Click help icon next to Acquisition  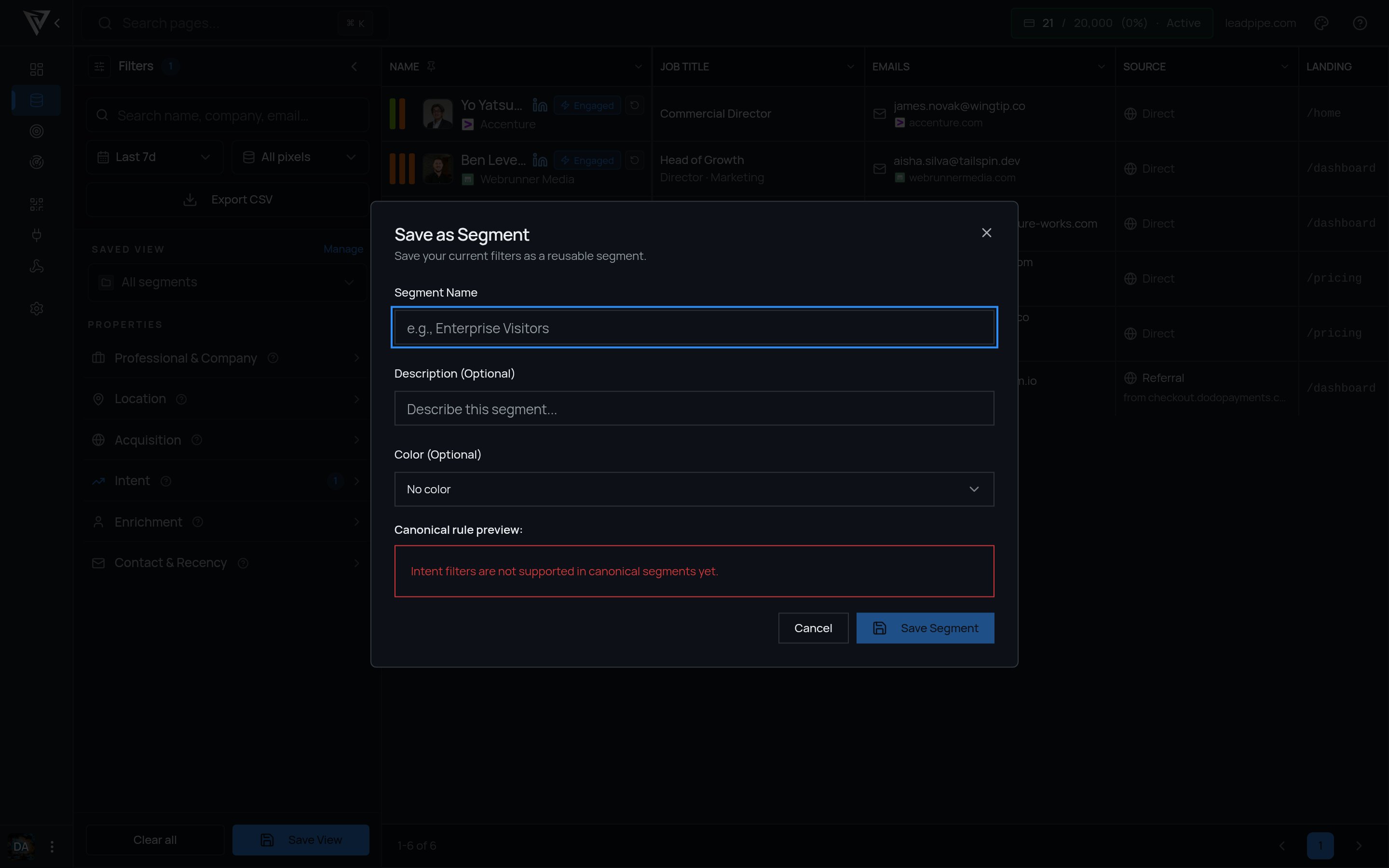pos(197,440)
